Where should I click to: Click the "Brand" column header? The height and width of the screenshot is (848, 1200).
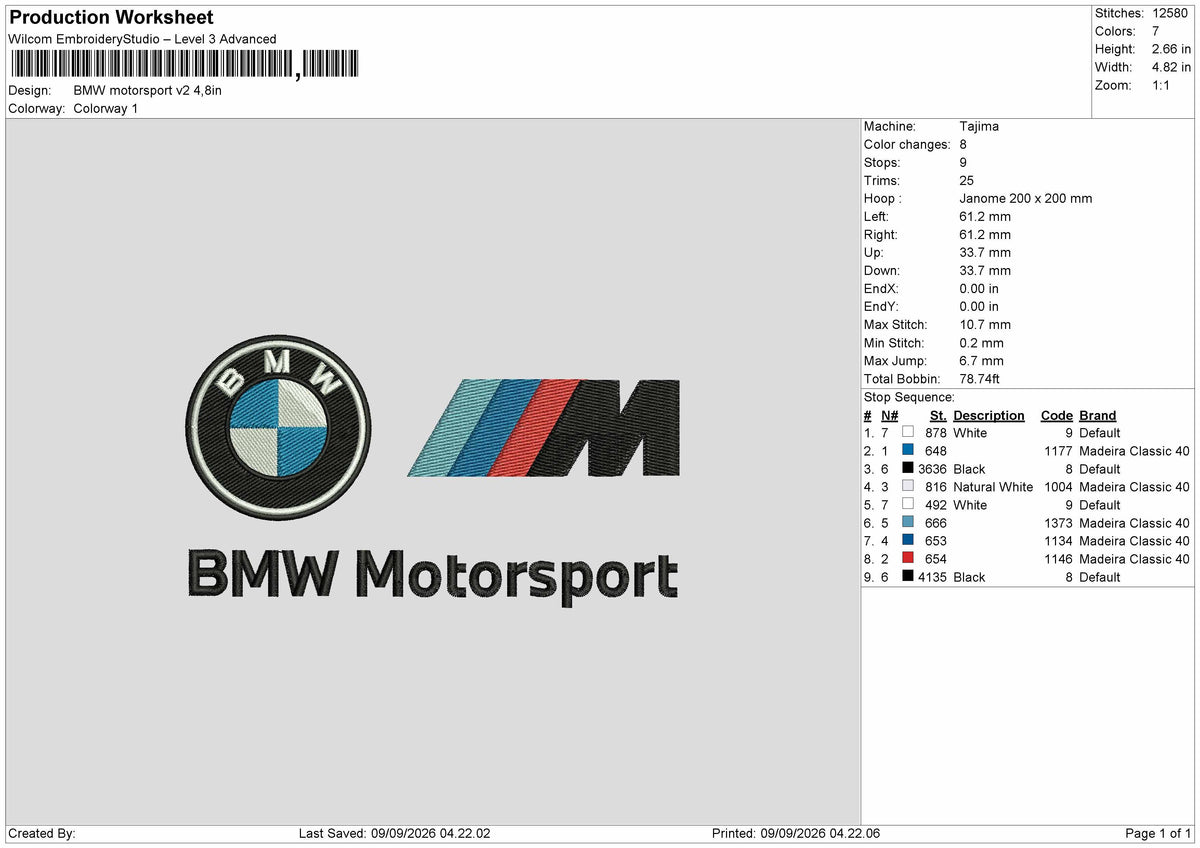pyautogui.click(x=1098, y=416)
